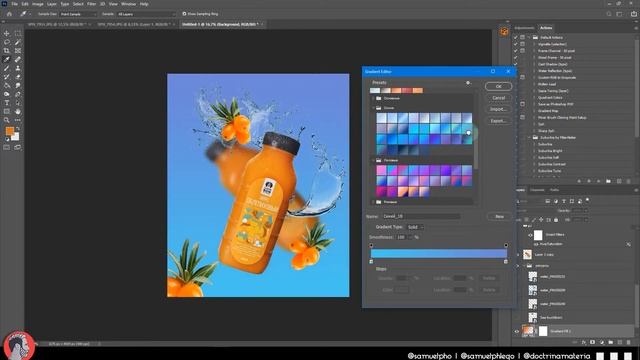Select the Brush tool
640x360 pixels.
tap(7, 68)
